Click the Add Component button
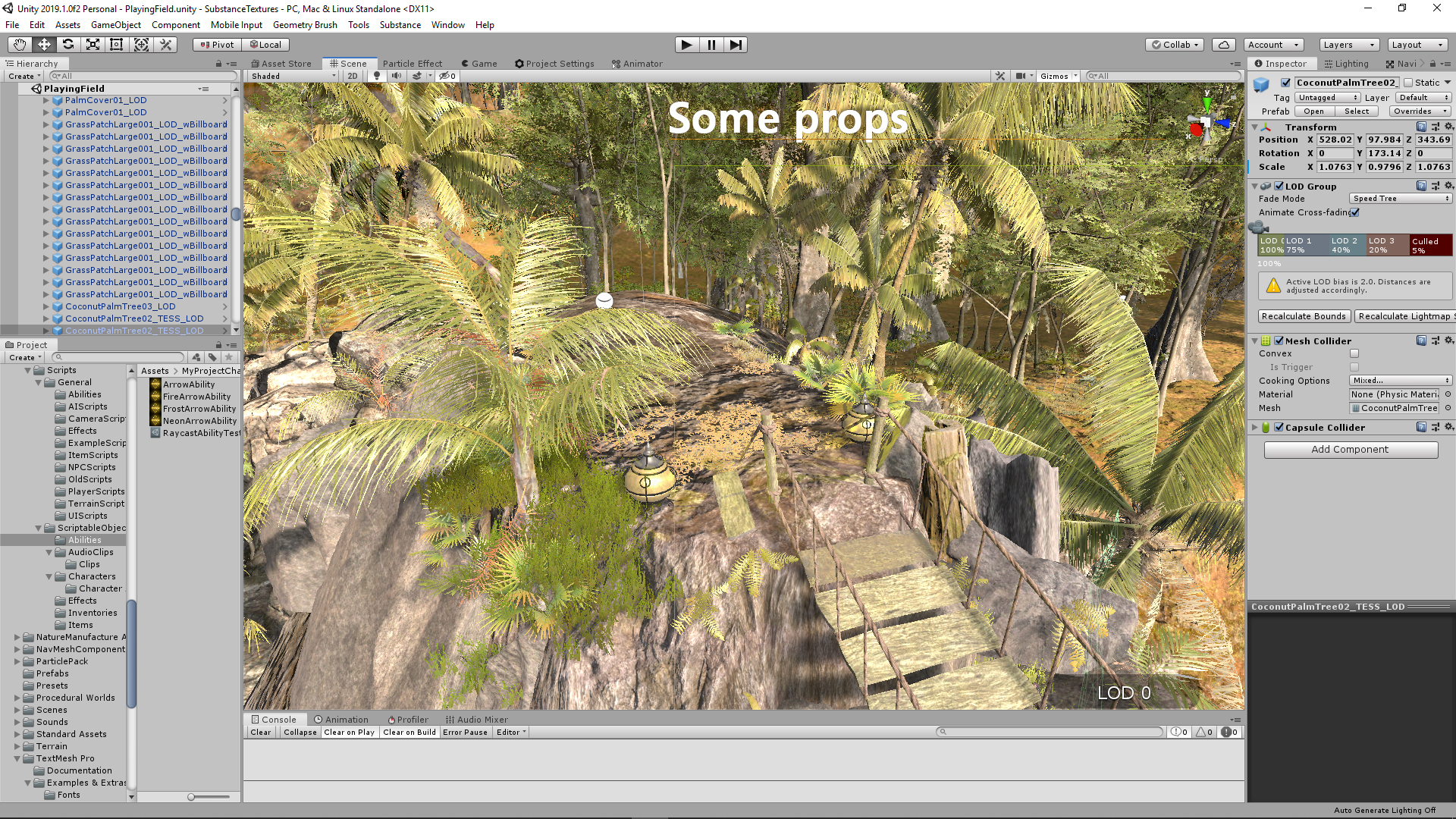 [x=1350, y=450]
